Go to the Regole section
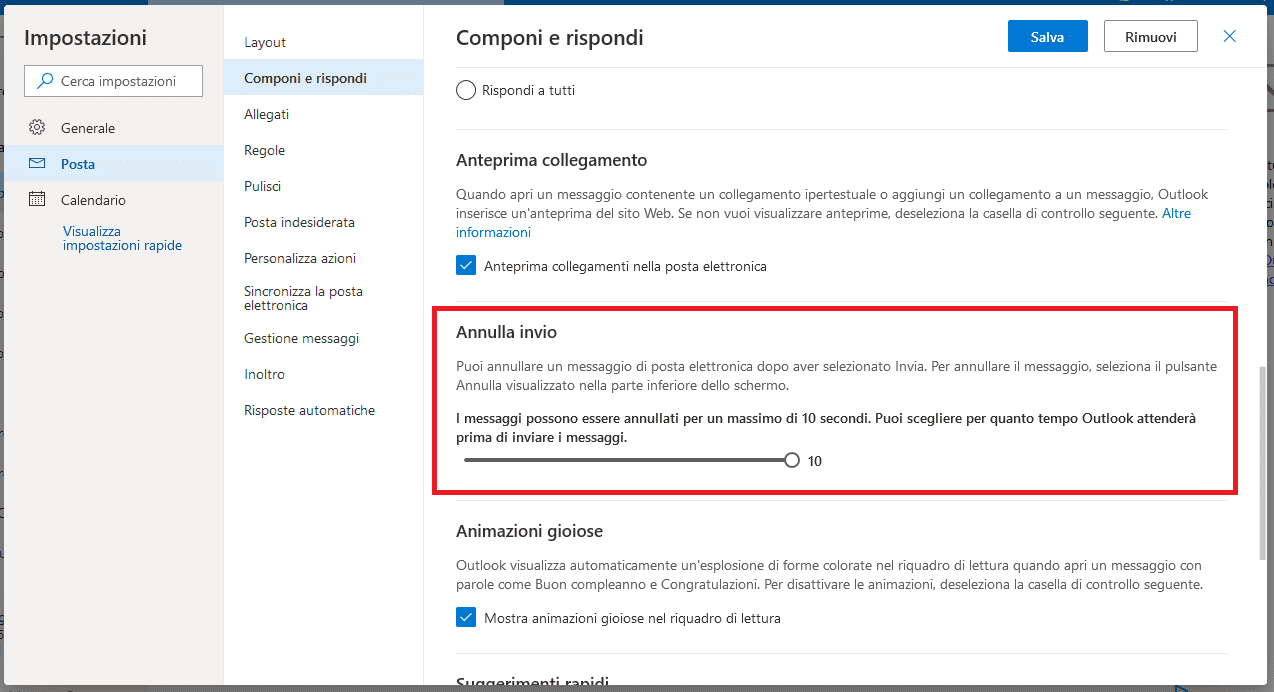The image size is (1274, 692). click(264, 150)
